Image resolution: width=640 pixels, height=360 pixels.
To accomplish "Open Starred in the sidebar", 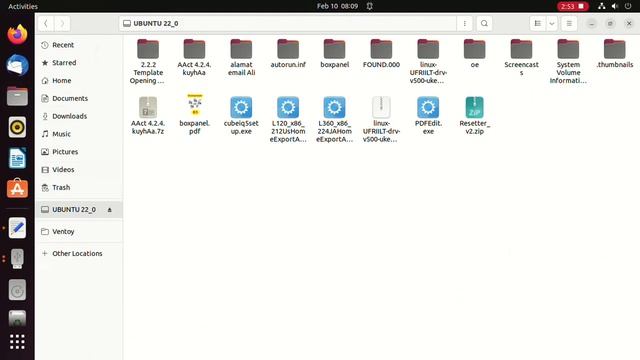I will point(79,62).
